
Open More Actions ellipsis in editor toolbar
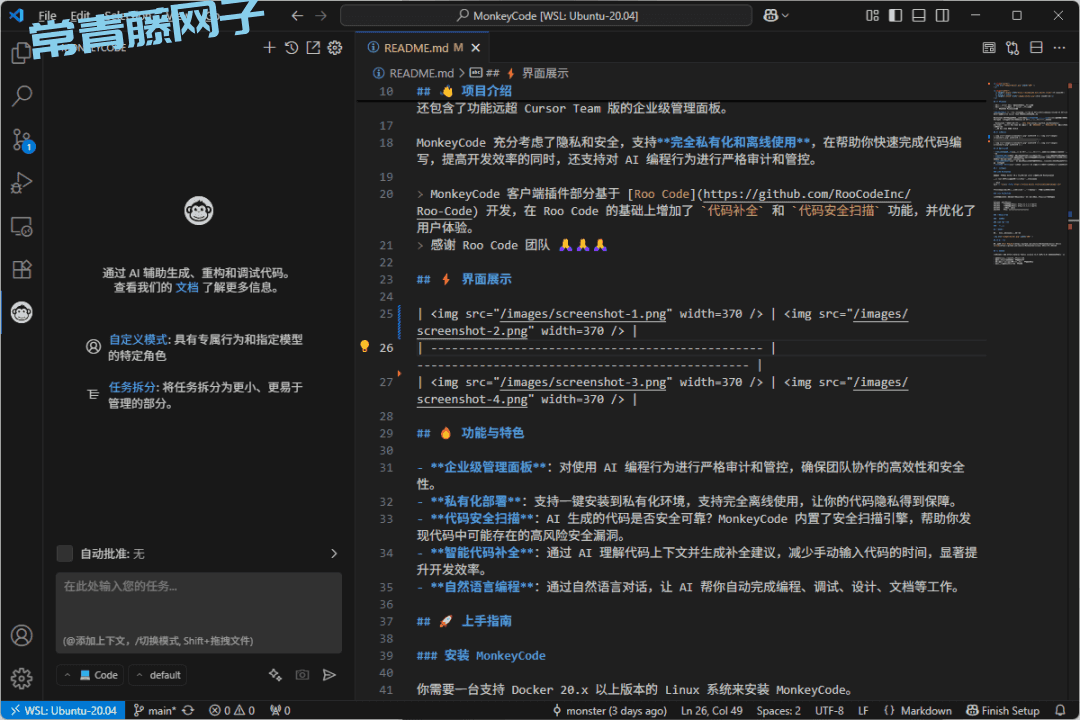1059,48
